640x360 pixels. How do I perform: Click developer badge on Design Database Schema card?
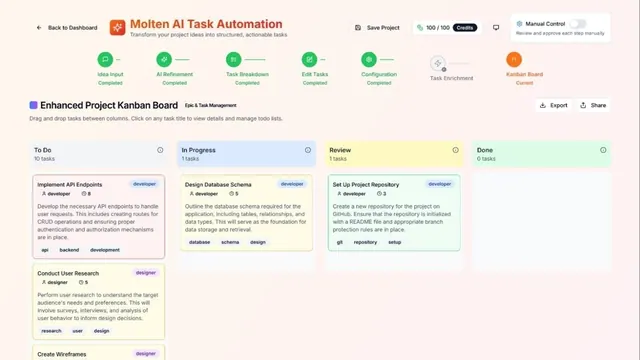coord(292,184)
